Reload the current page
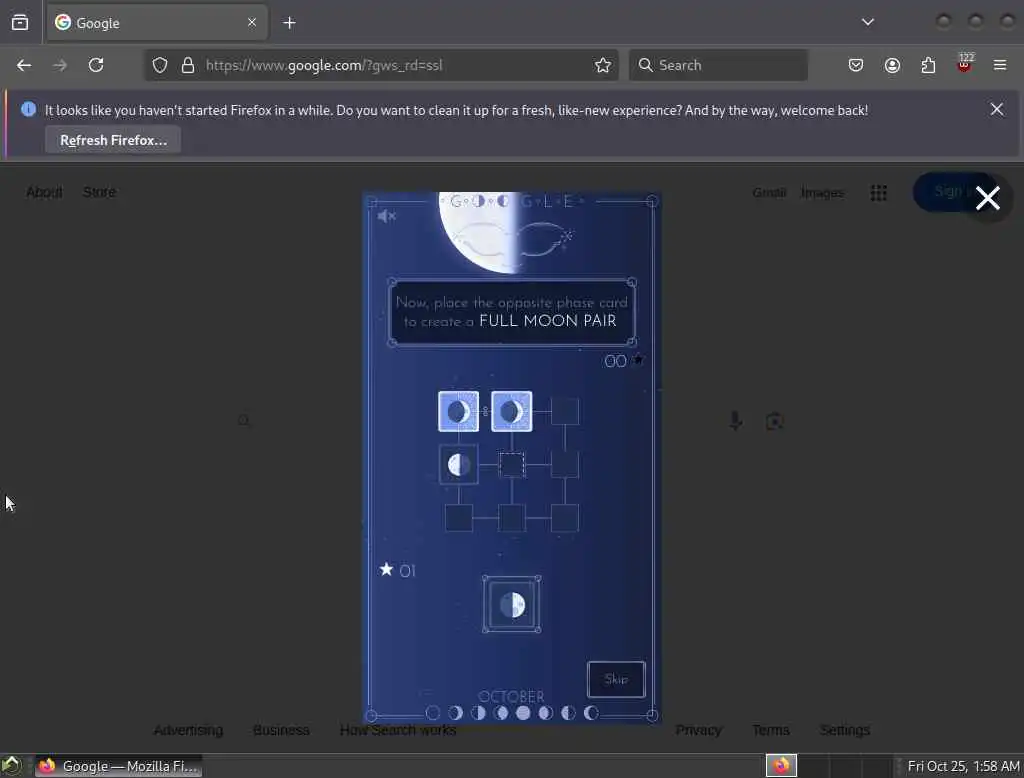This screenshot has width=1024, height=778. click(96, 65)
